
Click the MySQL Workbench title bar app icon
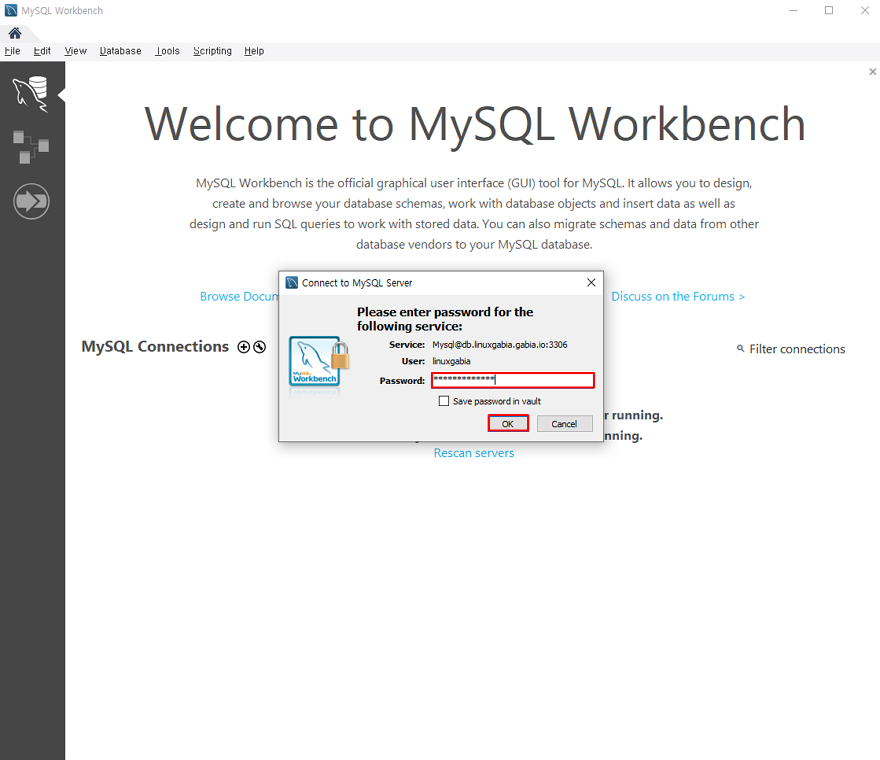coord(11,10)
